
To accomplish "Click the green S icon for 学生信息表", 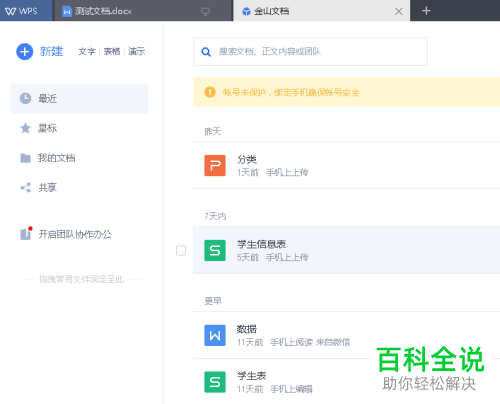I will click(215, 250).
